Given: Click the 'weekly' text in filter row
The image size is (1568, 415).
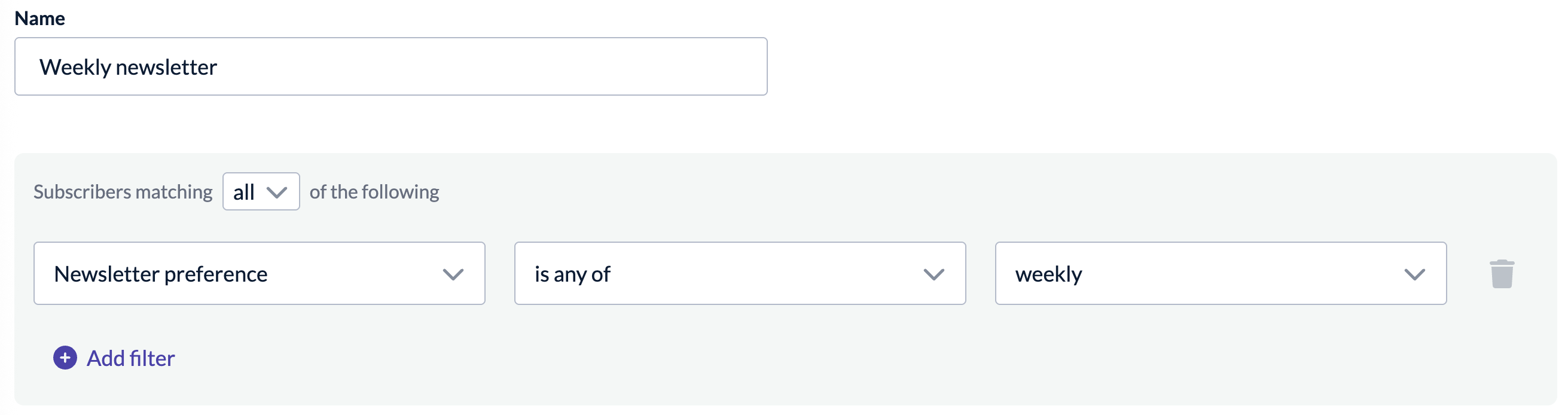Looking at the screenshot, I should [x=1049, y=274].
